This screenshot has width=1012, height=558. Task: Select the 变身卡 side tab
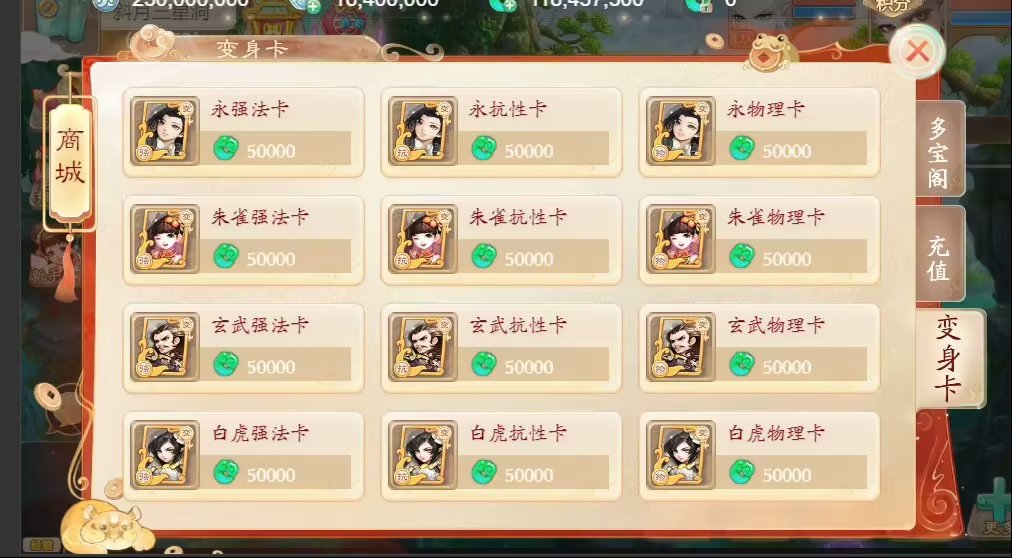[949, 359]
